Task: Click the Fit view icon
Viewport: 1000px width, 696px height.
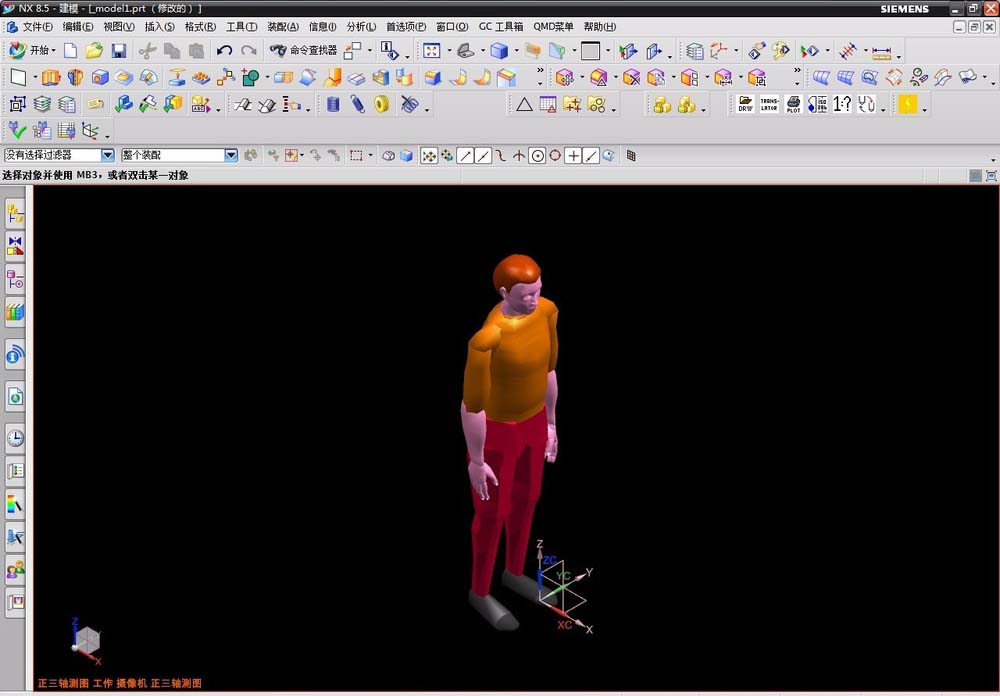Action: pyautogui.click(x=432, y=50)
